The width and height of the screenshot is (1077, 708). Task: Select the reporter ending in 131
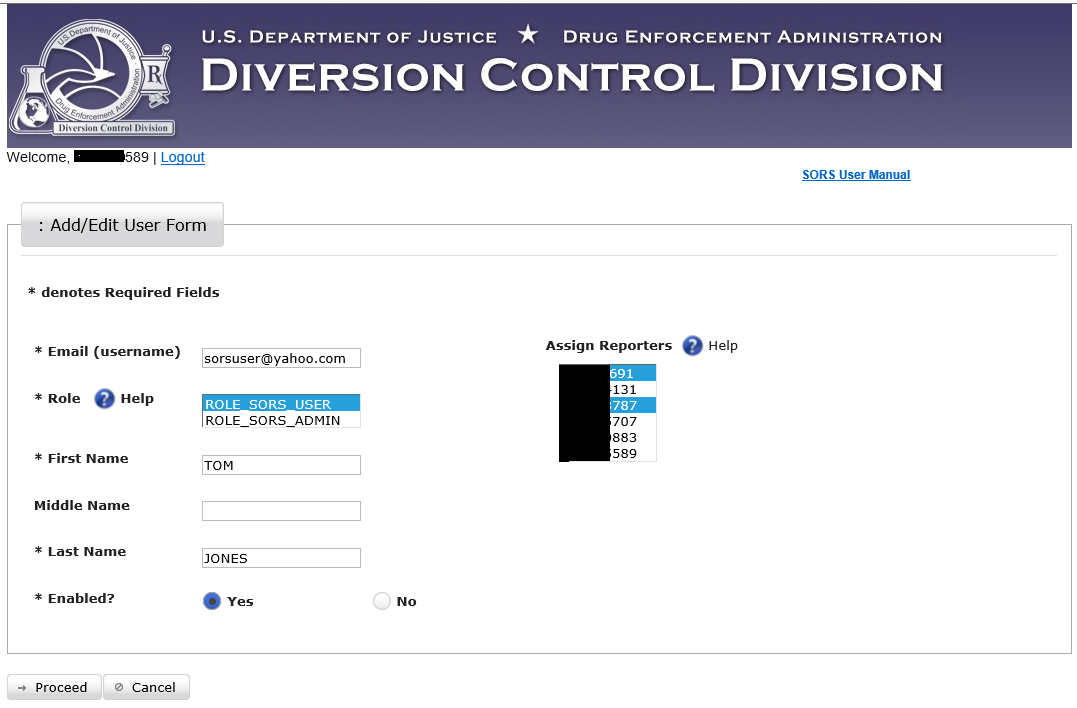tap(607, 389)
